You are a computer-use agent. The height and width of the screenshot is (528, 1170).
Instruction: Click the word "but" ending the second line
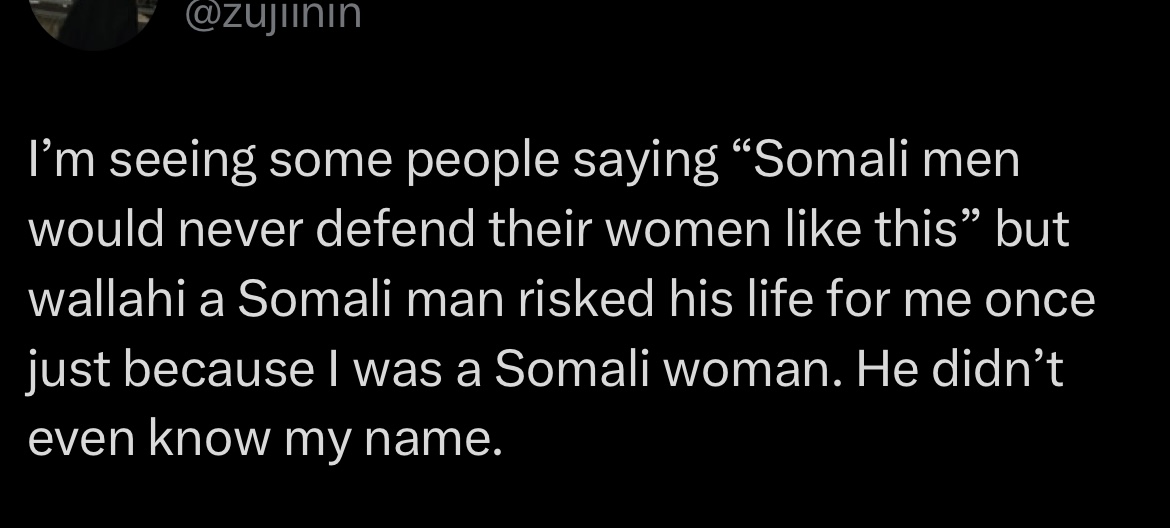click(x=1034, y=231)
